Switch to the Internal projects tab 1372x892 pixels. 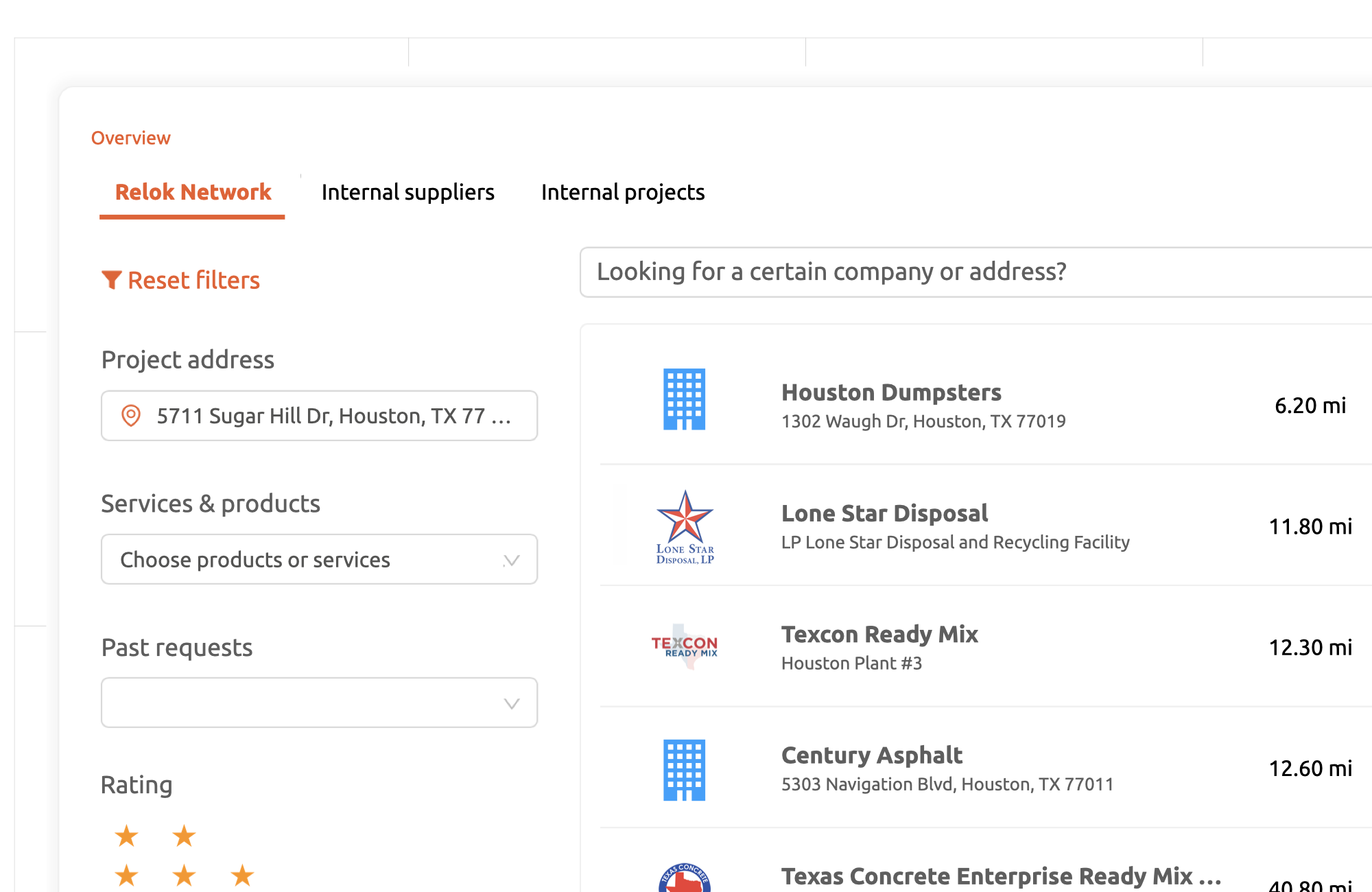click(x=623, y=192)
